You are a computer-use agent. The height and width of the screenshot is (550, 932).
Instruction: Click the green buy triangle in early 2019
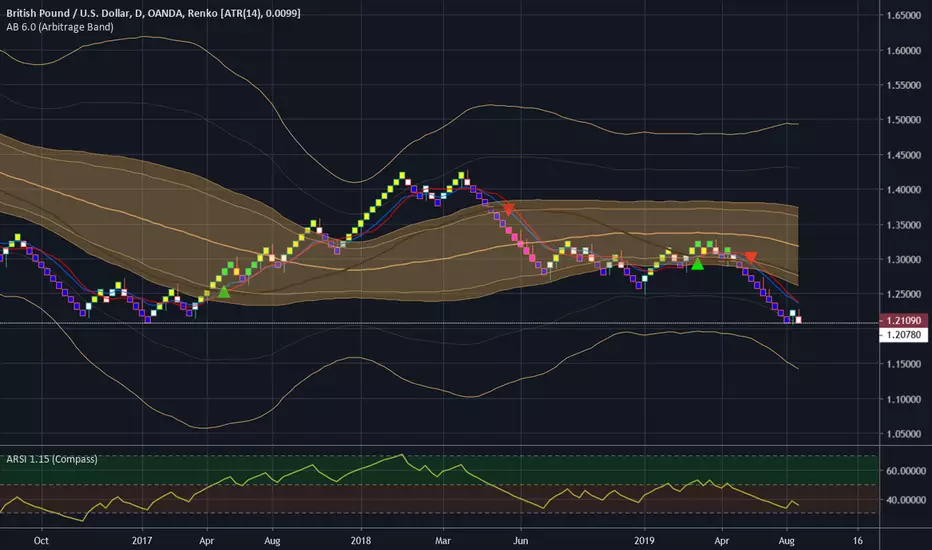697,263
